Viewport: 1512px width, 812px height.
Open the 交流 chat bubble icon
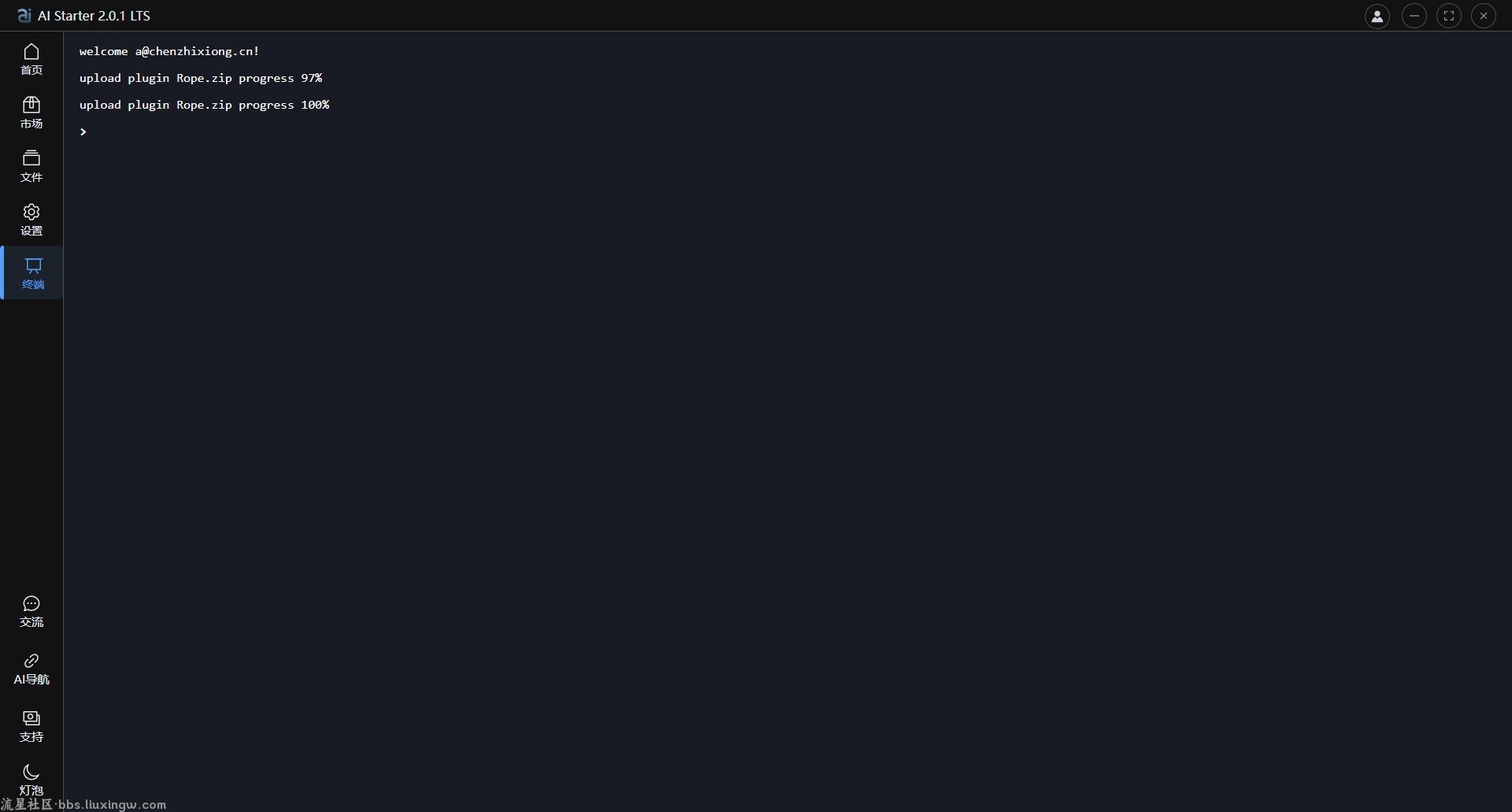pyautogui.click(x=31, y=612)
